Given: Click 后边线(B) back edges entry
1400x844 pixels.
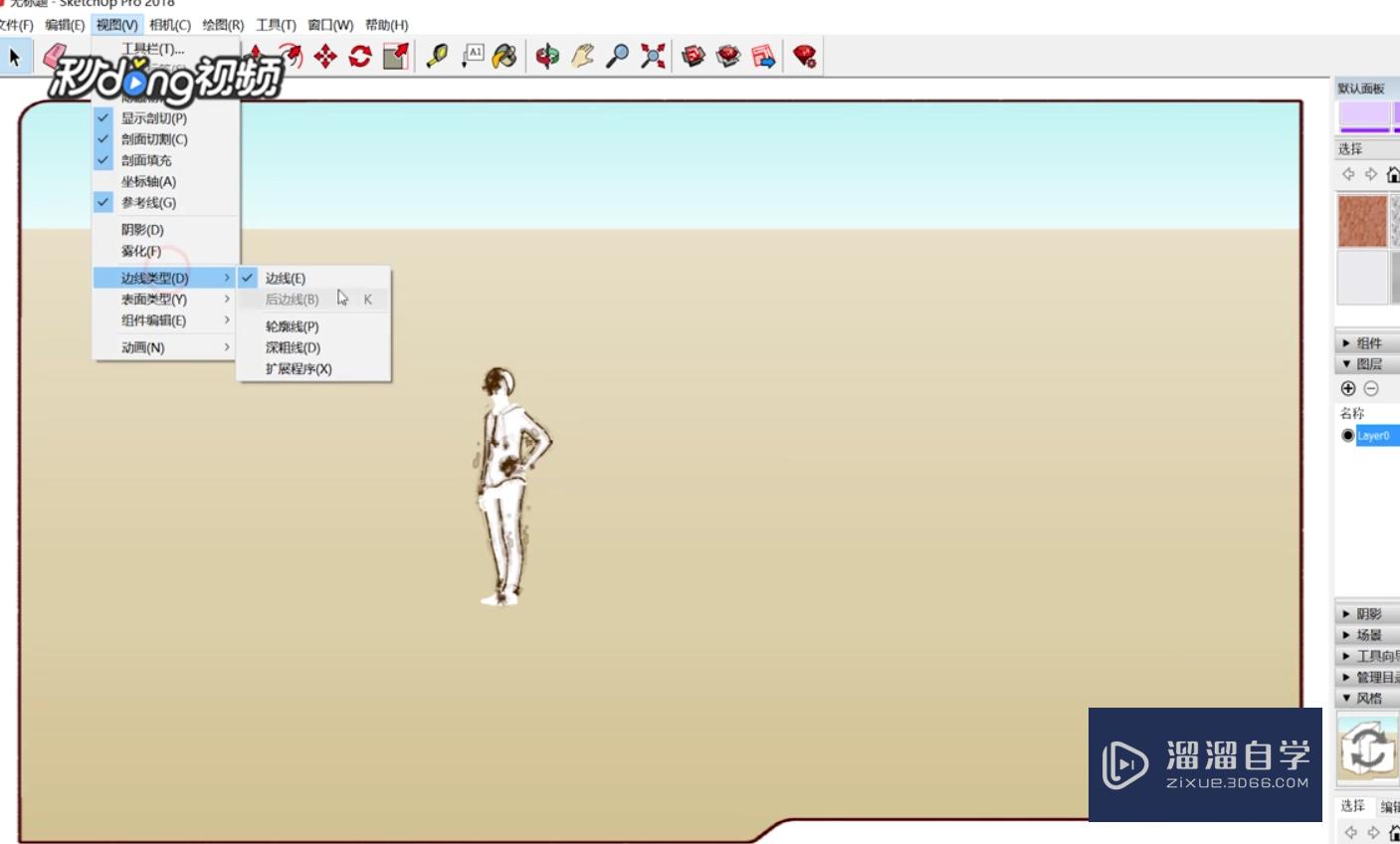Looking at the screenshot, I should pos(313,299).
